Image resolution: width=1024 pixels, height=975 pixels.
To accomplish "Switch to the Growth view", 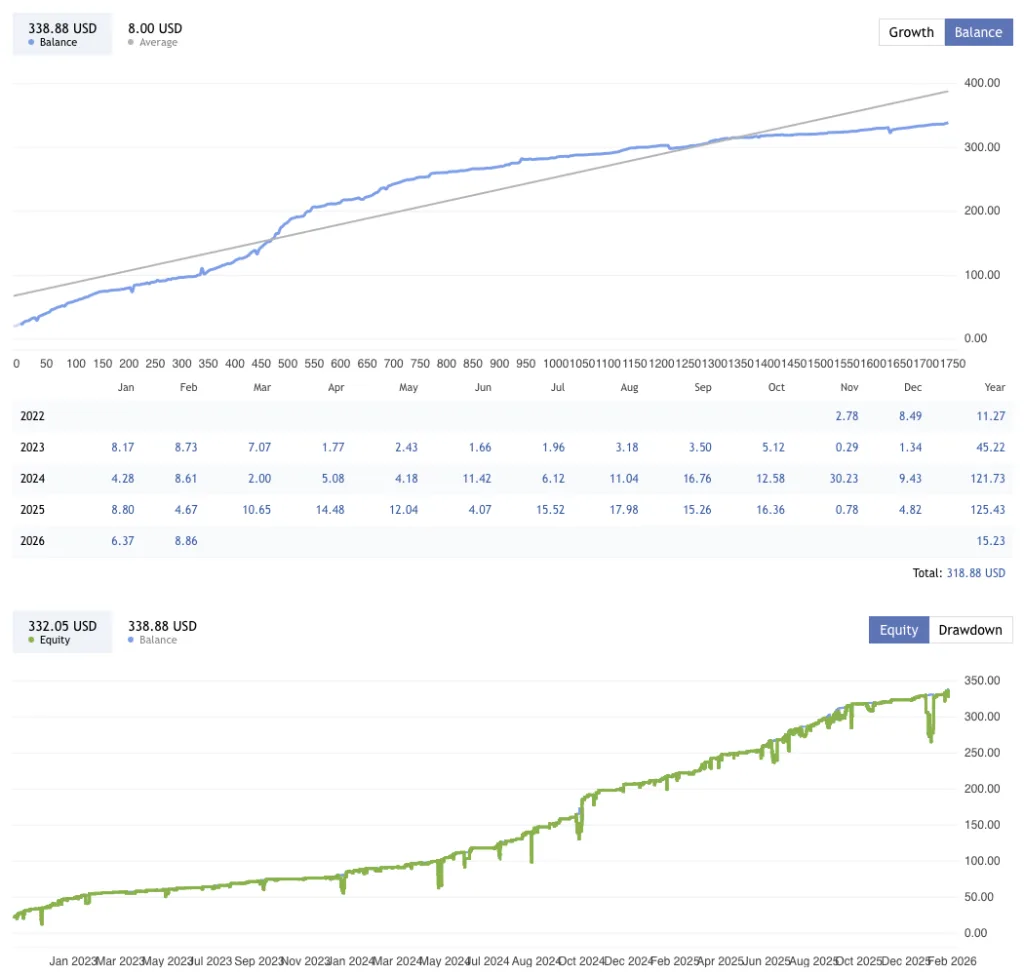I will click(910, 32).
